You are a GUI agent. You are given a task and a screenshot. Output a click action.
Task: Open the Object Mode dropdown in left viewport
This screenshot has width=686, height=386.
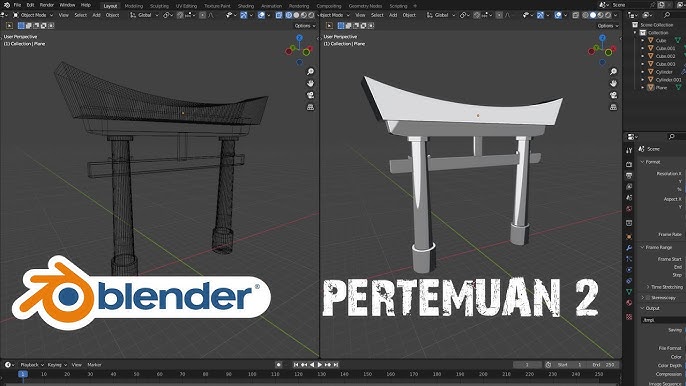[33, 15]
